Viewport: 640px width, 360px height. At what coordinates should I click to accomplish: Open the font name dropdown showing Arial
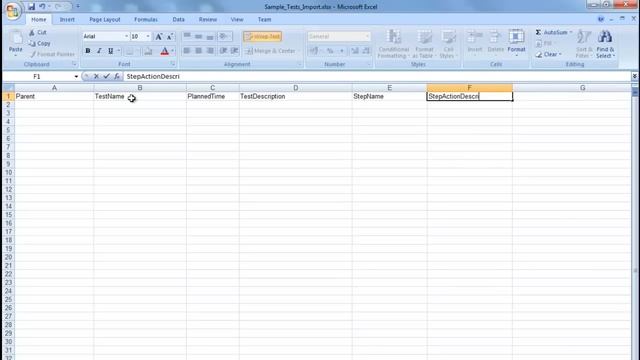point(127,36)
